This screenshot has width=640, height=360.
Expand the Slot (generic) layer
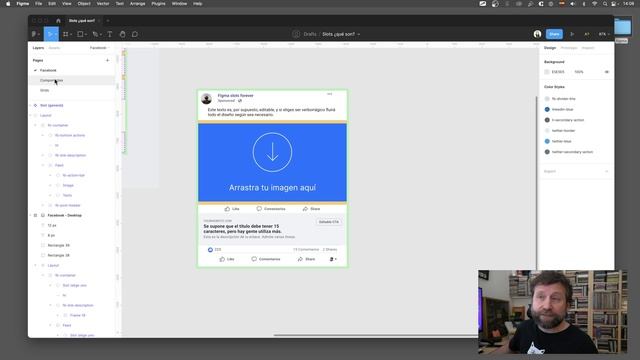coord(31,105)
